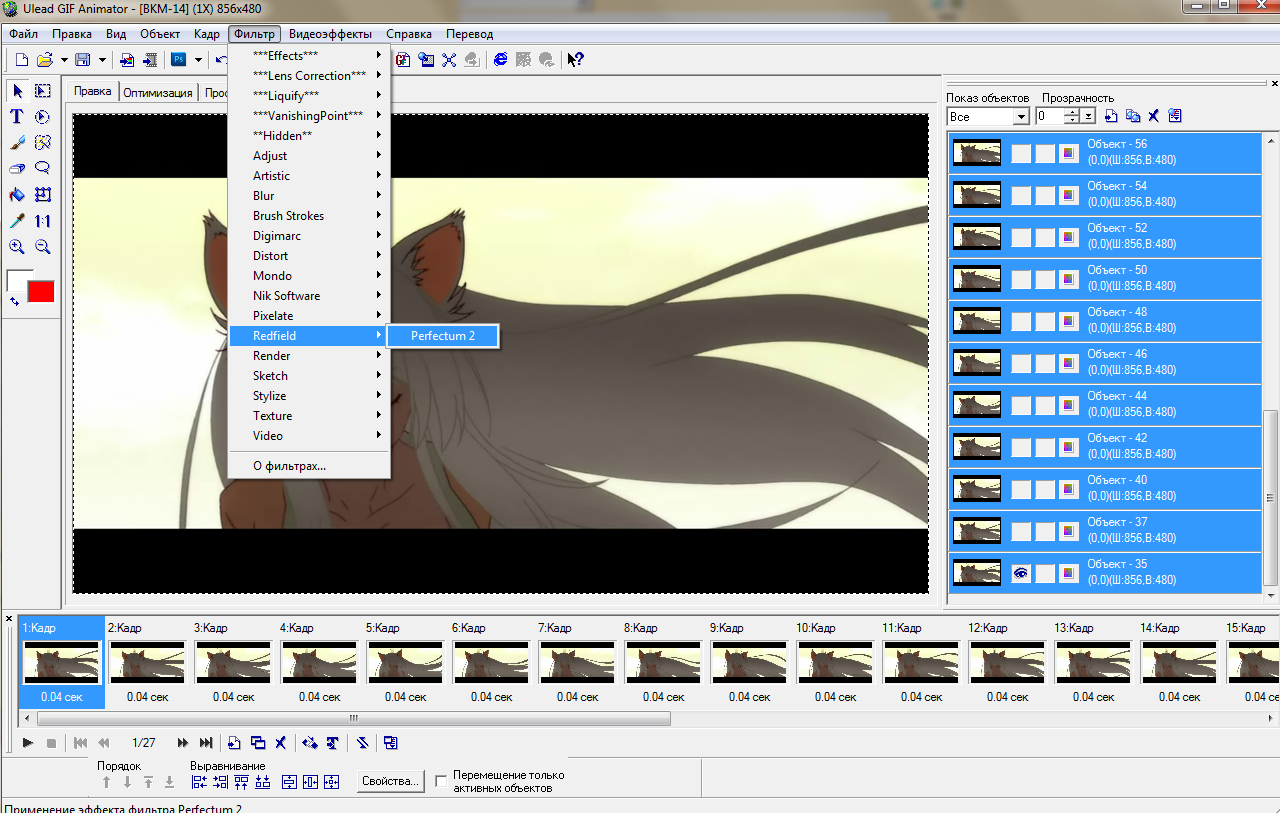This screenshot has height=813, width=1280.
Task: Check 'Перемещение только активных объектов' checkbox
Action: (x=441, y=782)
